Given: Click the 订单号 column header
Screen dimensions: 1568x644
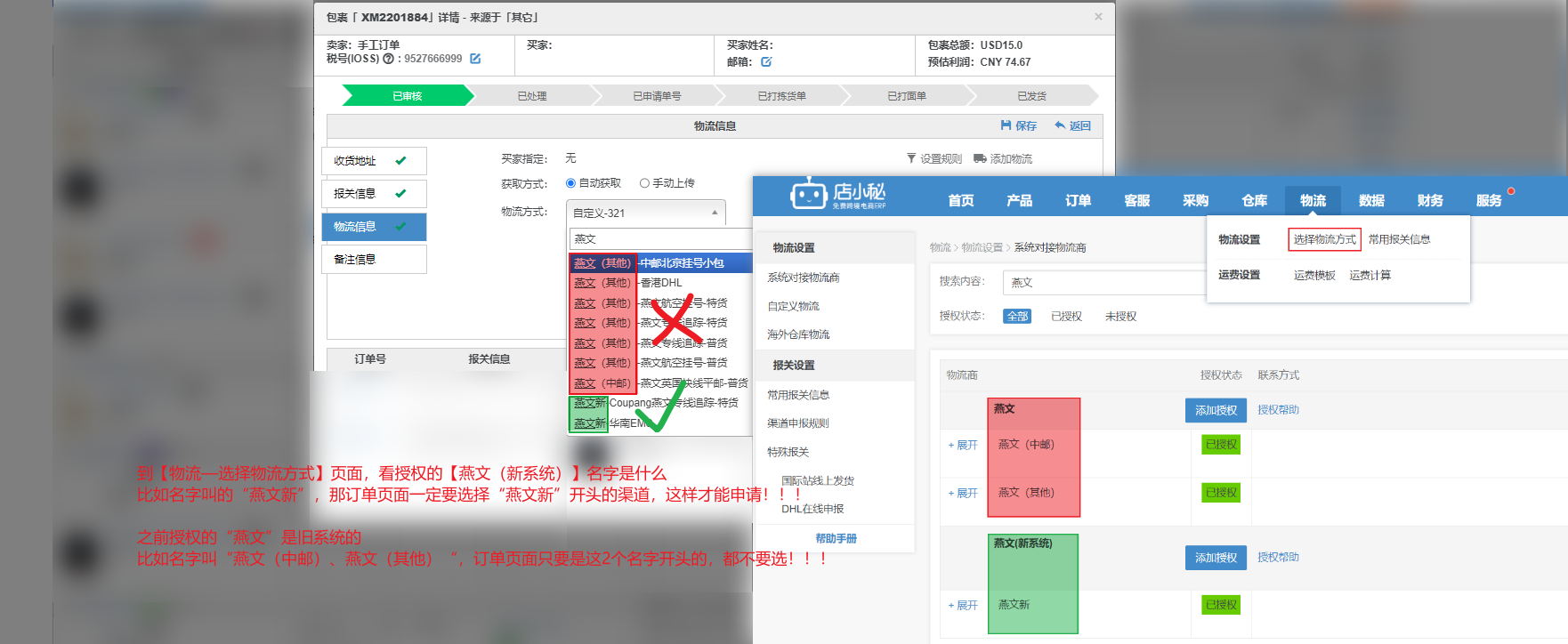Looking at the screenshot, I should (x=370, y=359).
